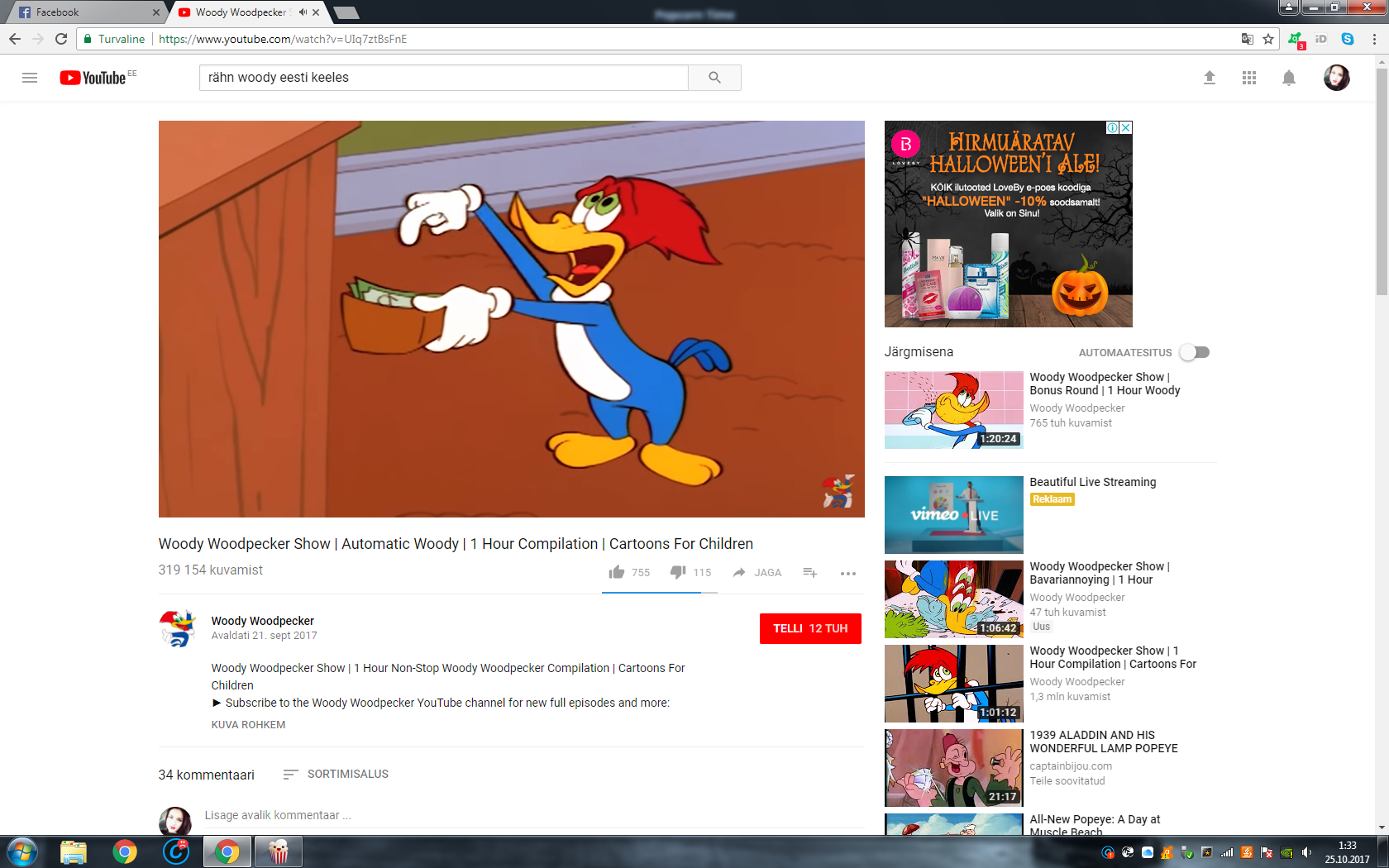This screenshot has height=868, width=1389.
Task: Open the SORTIMISALUS sort dropdown
Action: coord(336,775)
